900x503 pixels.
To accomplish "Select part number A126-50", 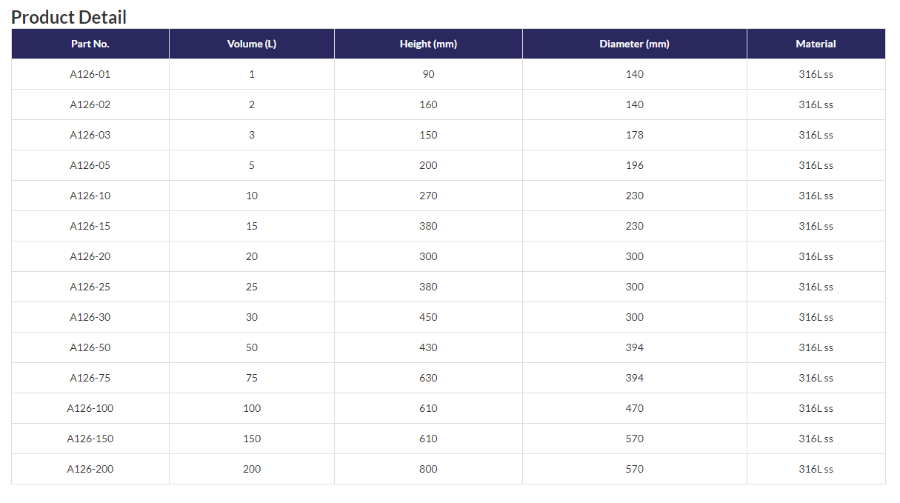I will pyautogui.click(x=90, y=348).
